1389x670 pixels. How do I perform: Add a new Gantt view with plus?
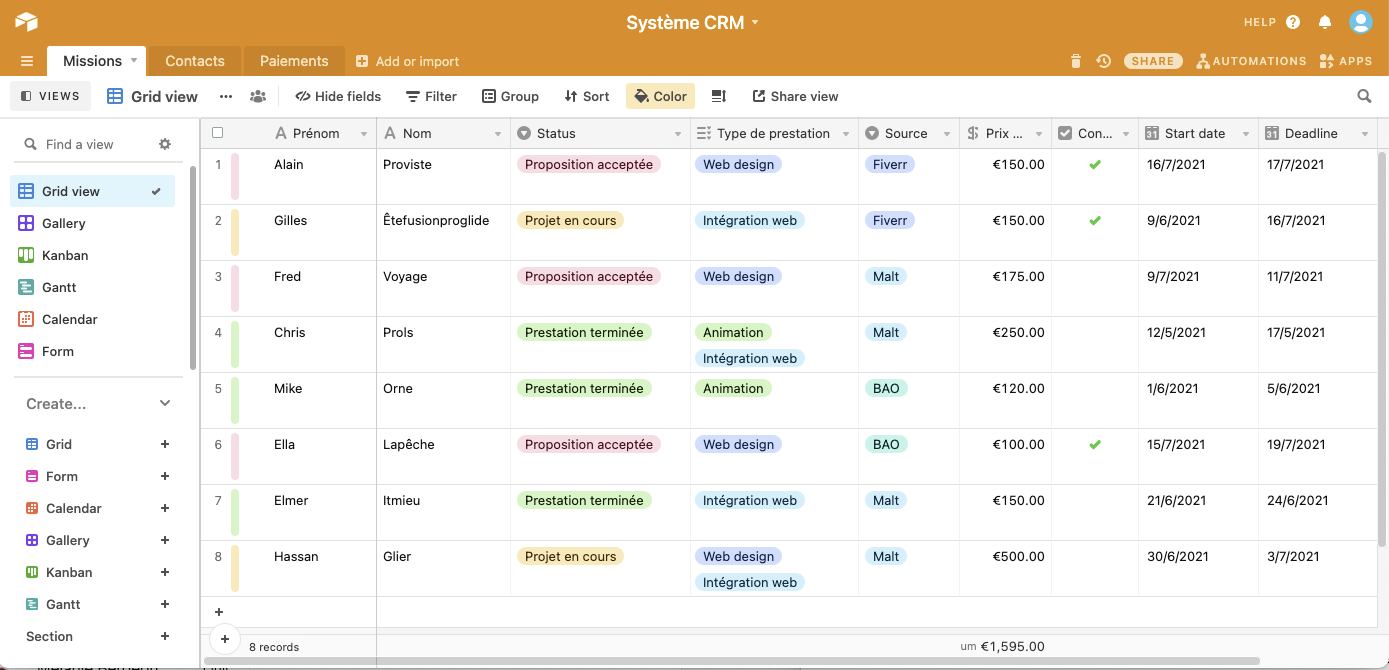165,604
